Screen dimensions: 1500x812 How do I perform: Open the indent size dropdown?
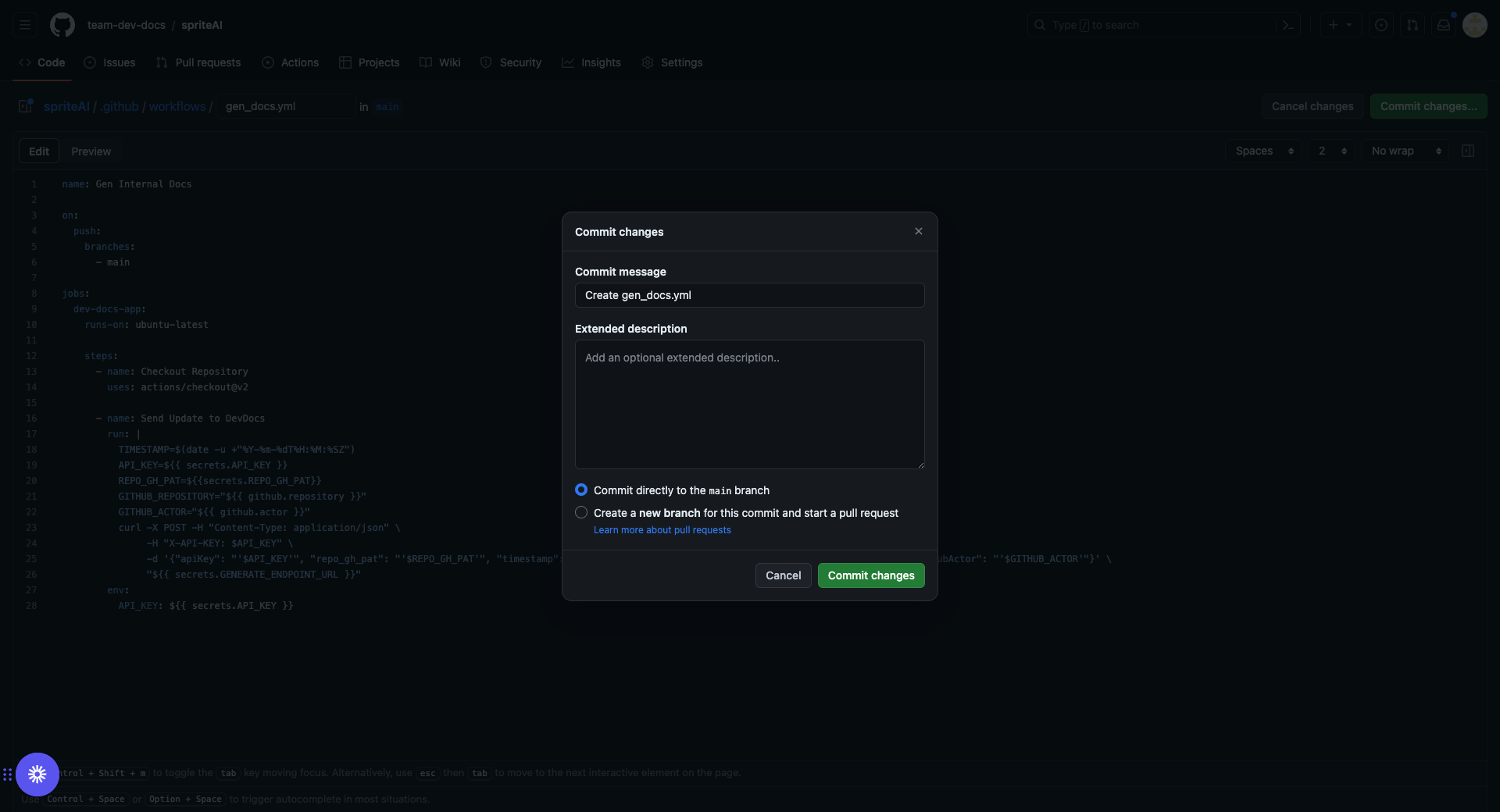pos(1332,151)
